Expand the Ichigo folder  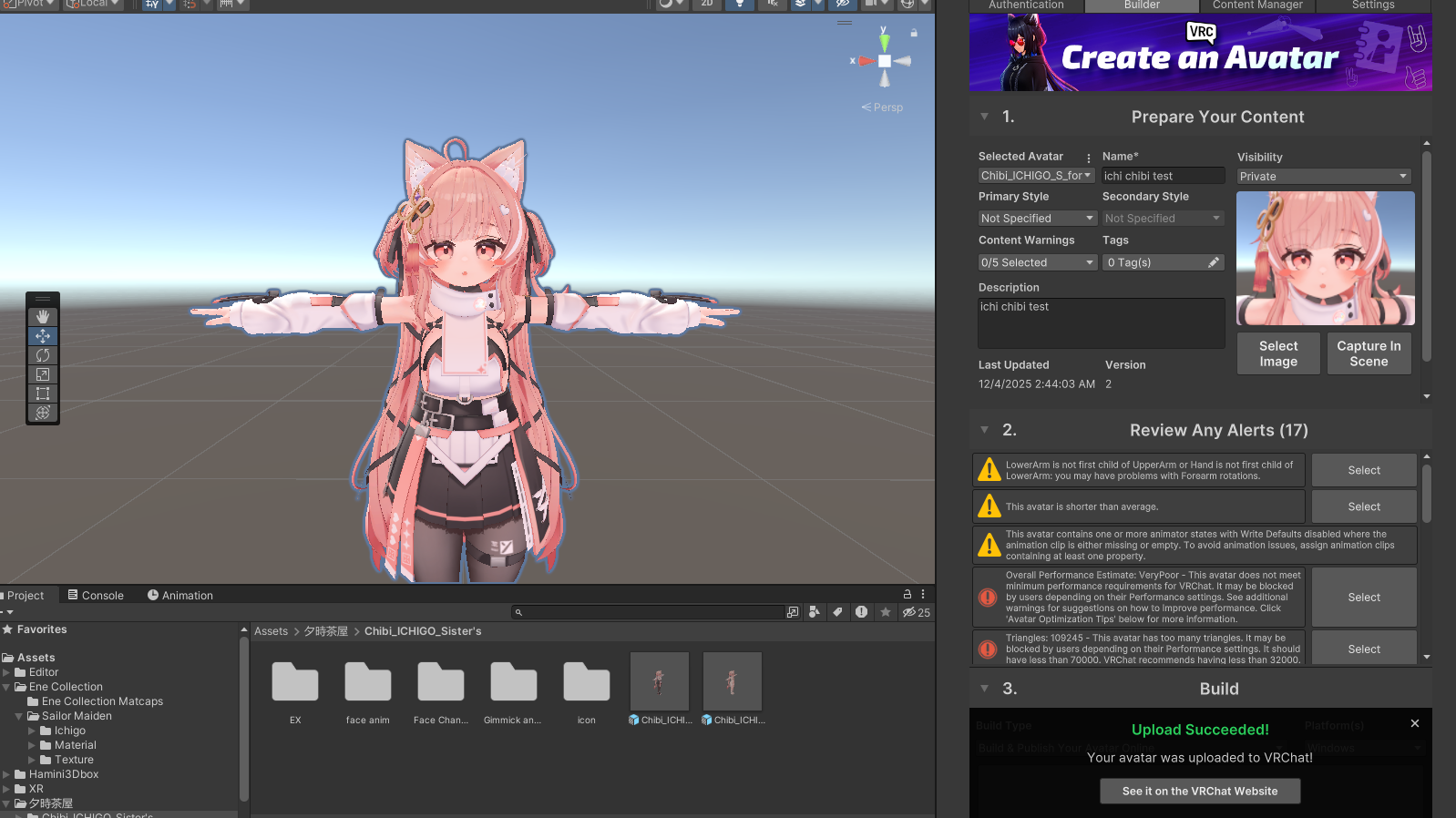click(32, 731)
